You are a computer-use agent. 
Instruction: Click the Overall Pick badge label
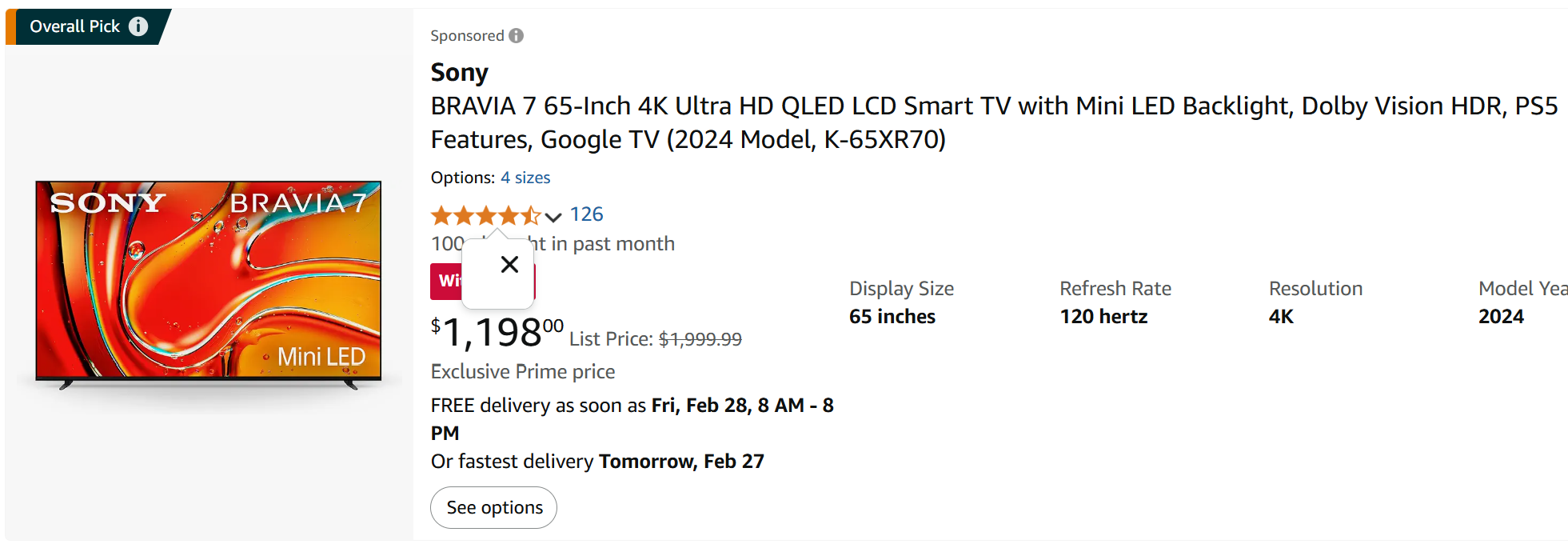pyautogui.click(x=75, y=26)
